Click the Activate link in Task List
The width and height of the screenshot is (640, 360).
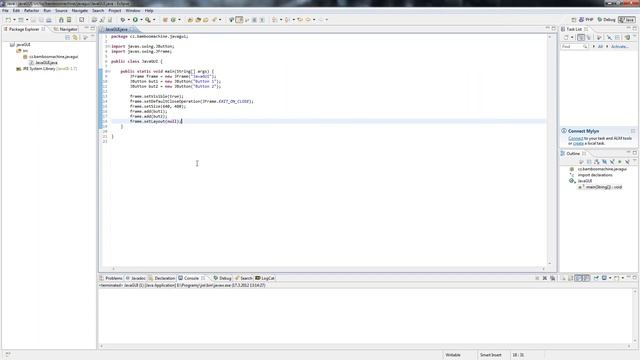pos(619,47)
